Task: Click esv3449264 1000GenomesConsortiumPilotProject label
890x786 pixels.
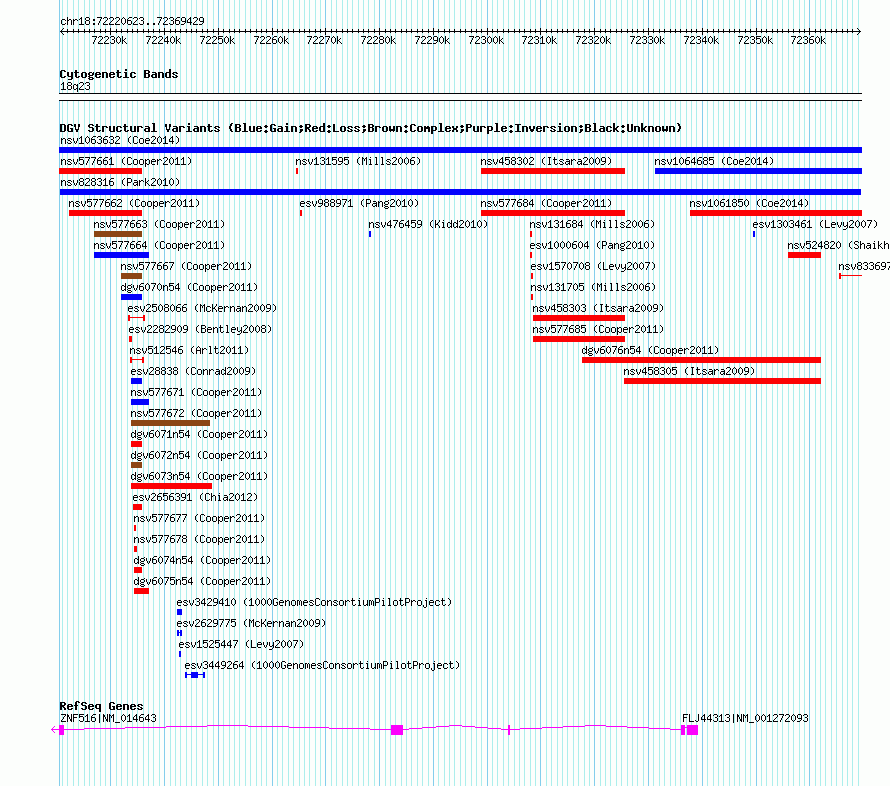Action: coord(322,665)
